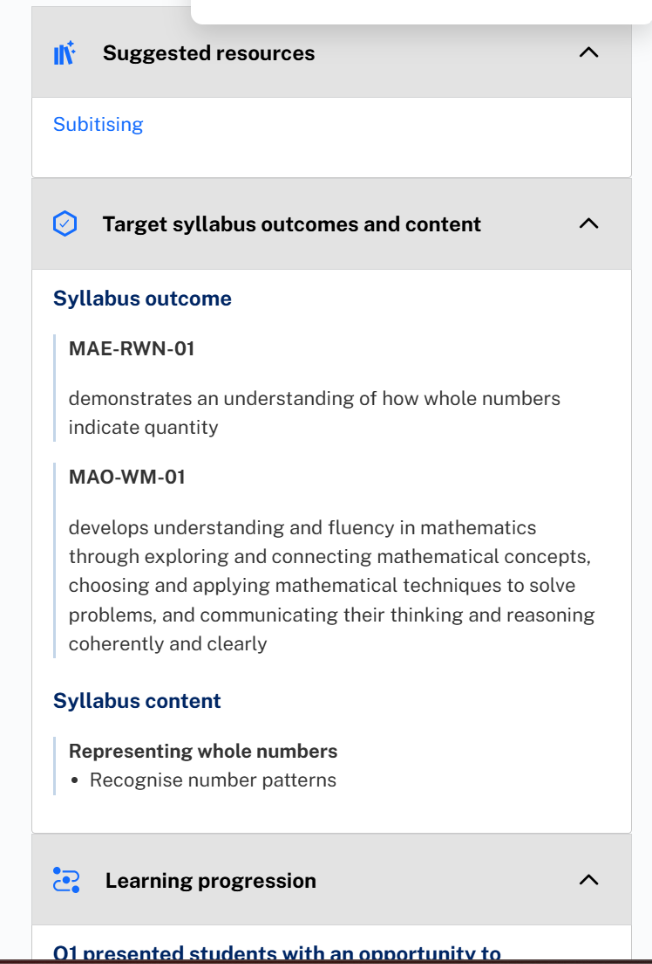Click the MAO-WM-01 outcome code
Image resolution: width=652 pixels, height=964 pixels.
(127, 477)
